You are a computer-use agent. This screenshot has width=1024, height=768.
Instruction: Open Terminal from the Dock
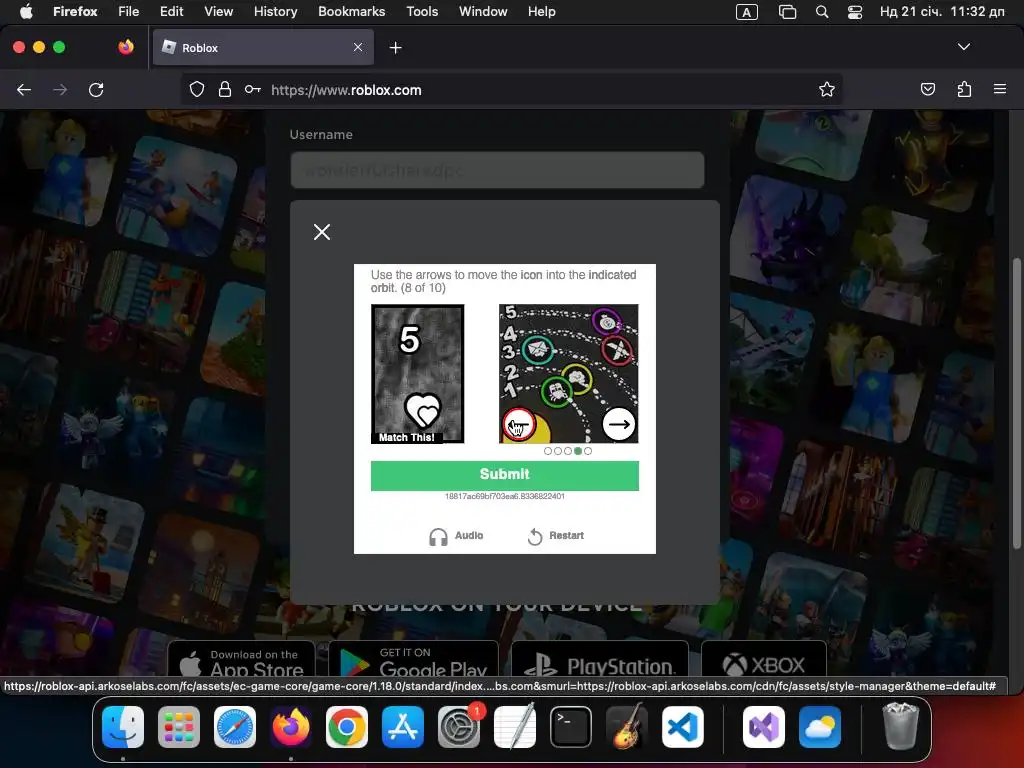(x=571, y=727)
